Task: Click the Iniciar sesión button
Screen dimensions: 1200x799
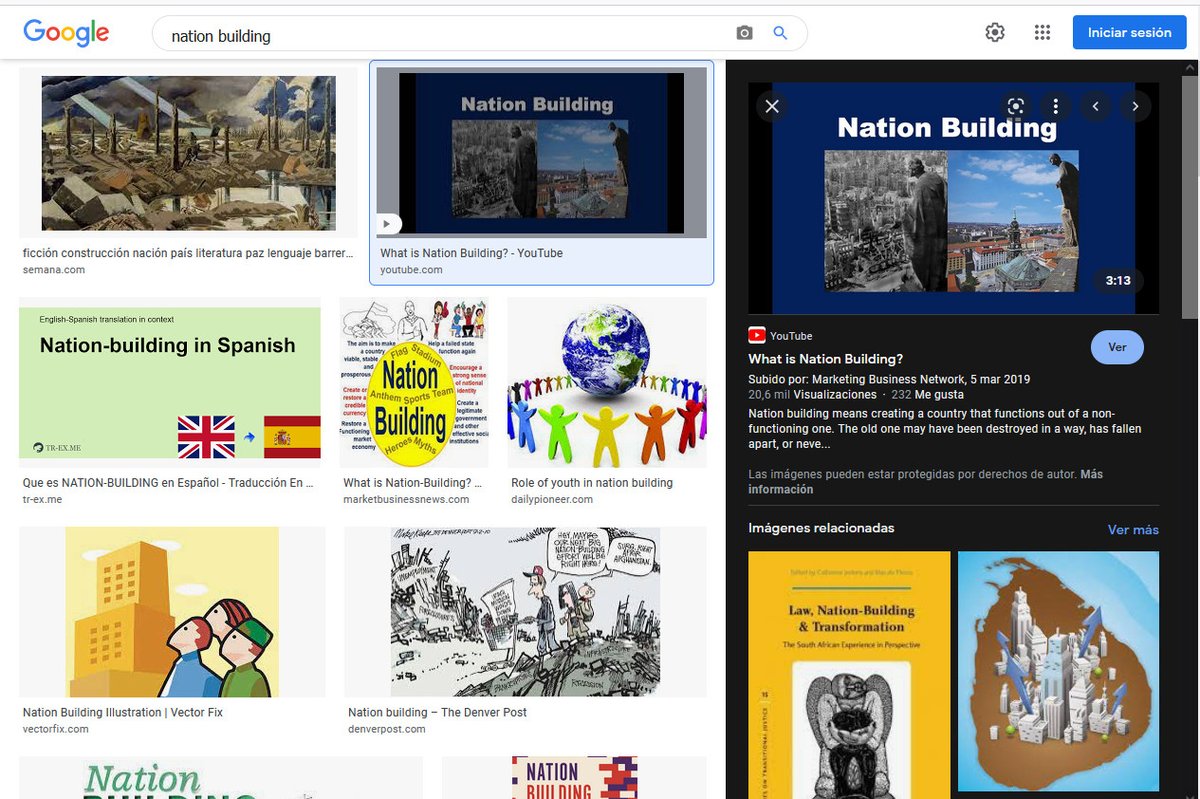Action: click(x=1129, y=32)
